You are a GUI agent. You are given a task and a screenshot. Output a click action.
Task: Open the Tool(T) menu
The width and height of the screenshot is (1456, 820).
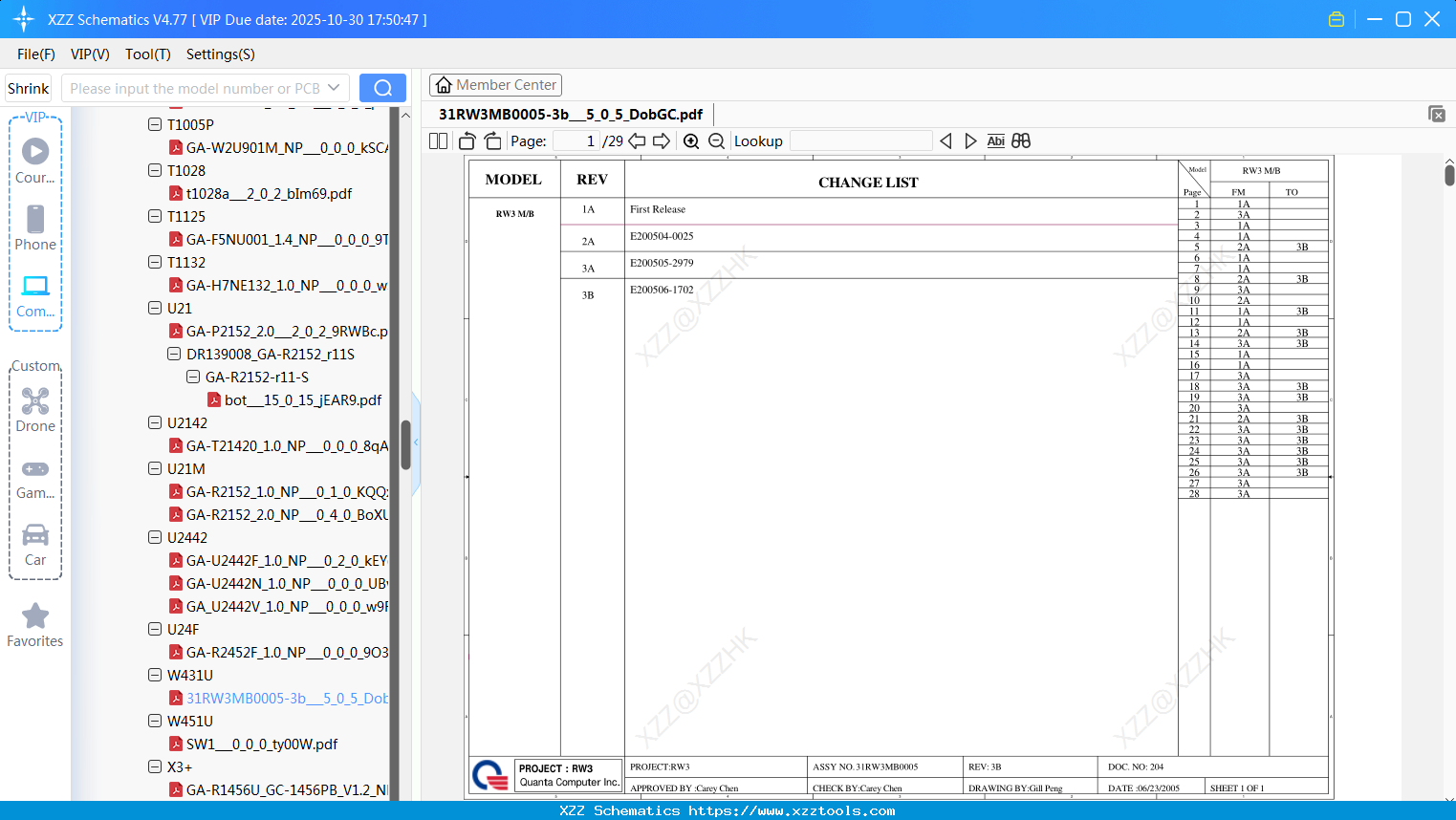coord(148,54)
